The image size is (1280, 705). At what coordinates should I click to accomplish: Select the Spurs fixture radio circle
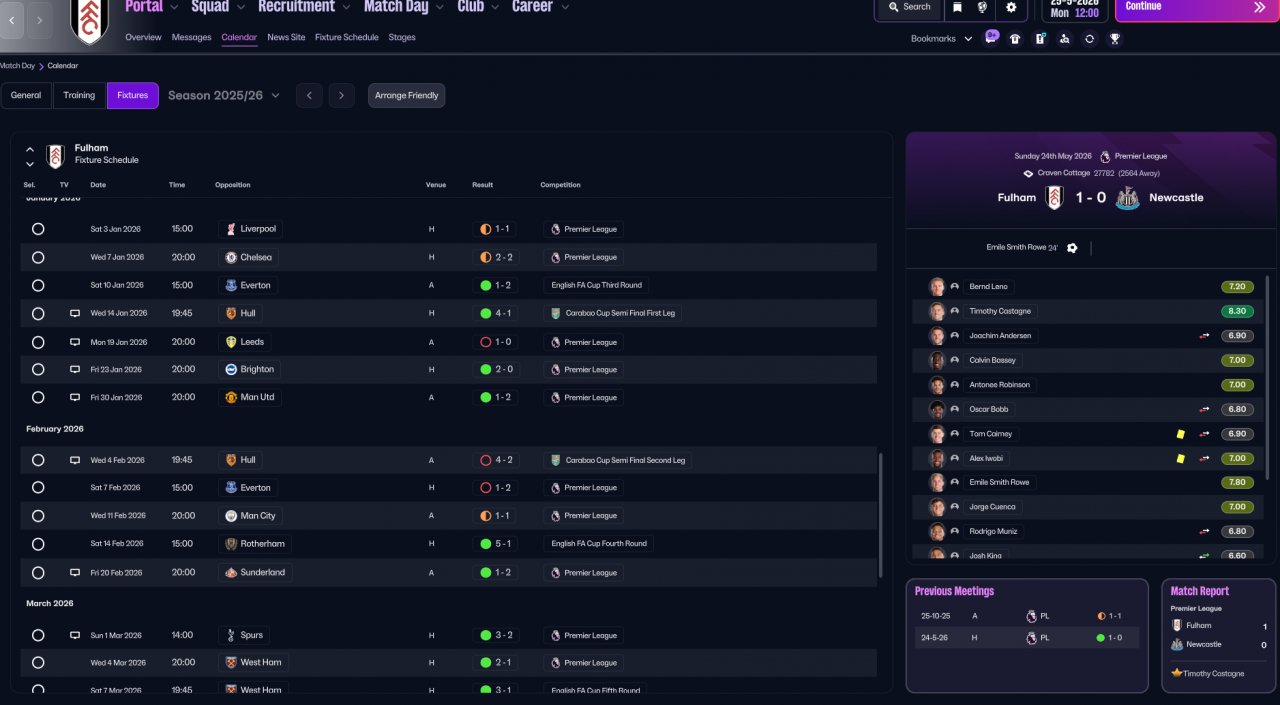(x=38, y=635)
